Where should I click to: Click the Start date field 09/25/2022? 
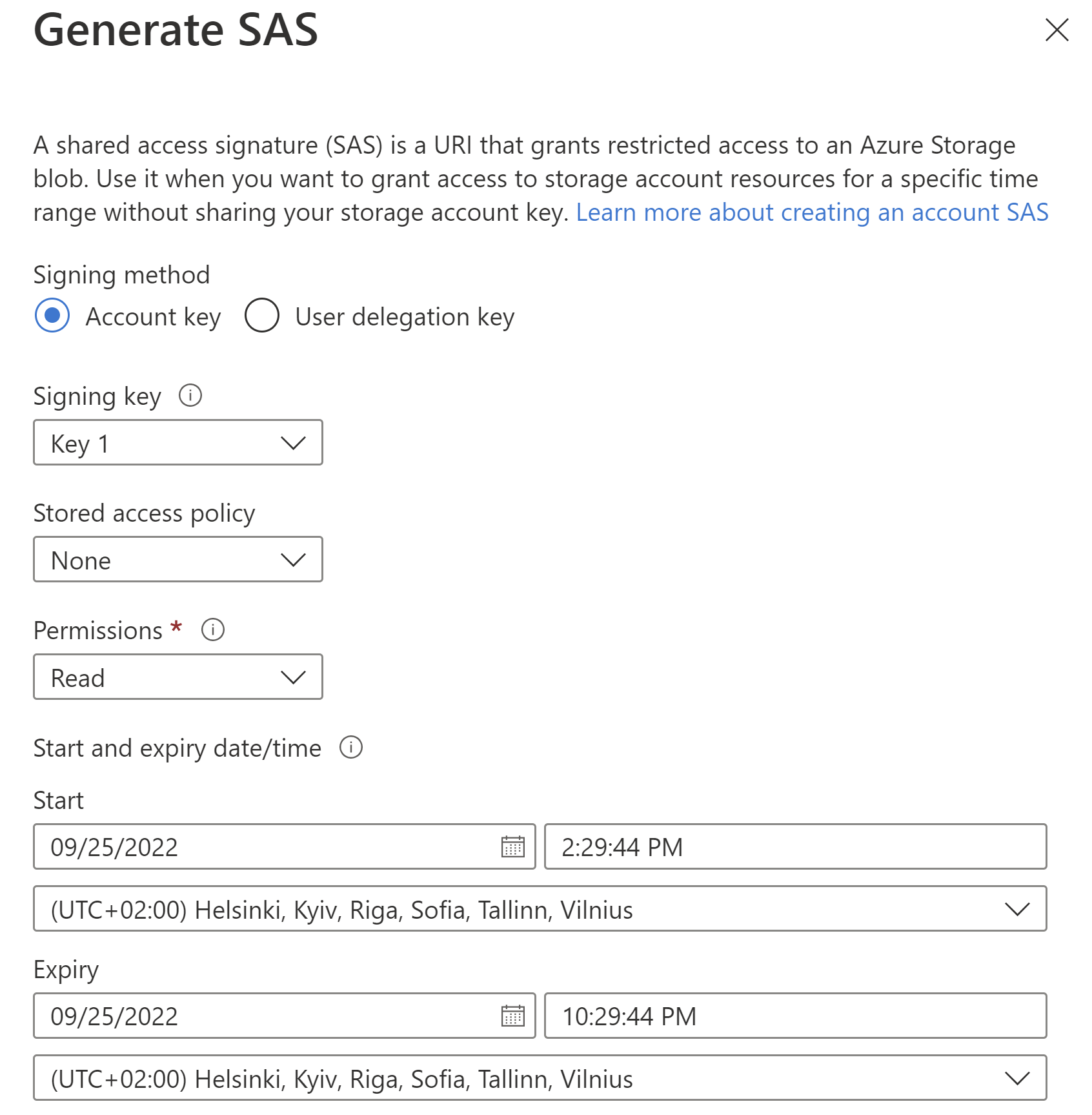pos(285,846)
